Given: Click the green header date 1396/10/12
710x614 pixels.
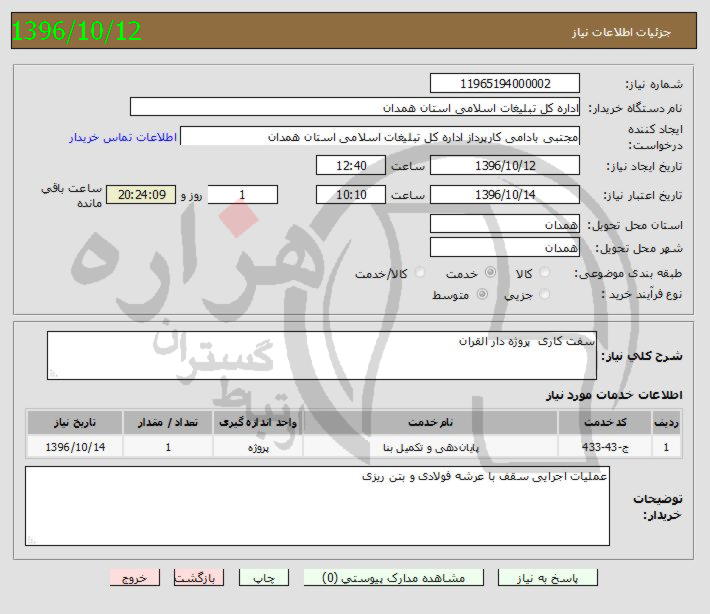Looking at the screenshot, I should pos(77,31).
